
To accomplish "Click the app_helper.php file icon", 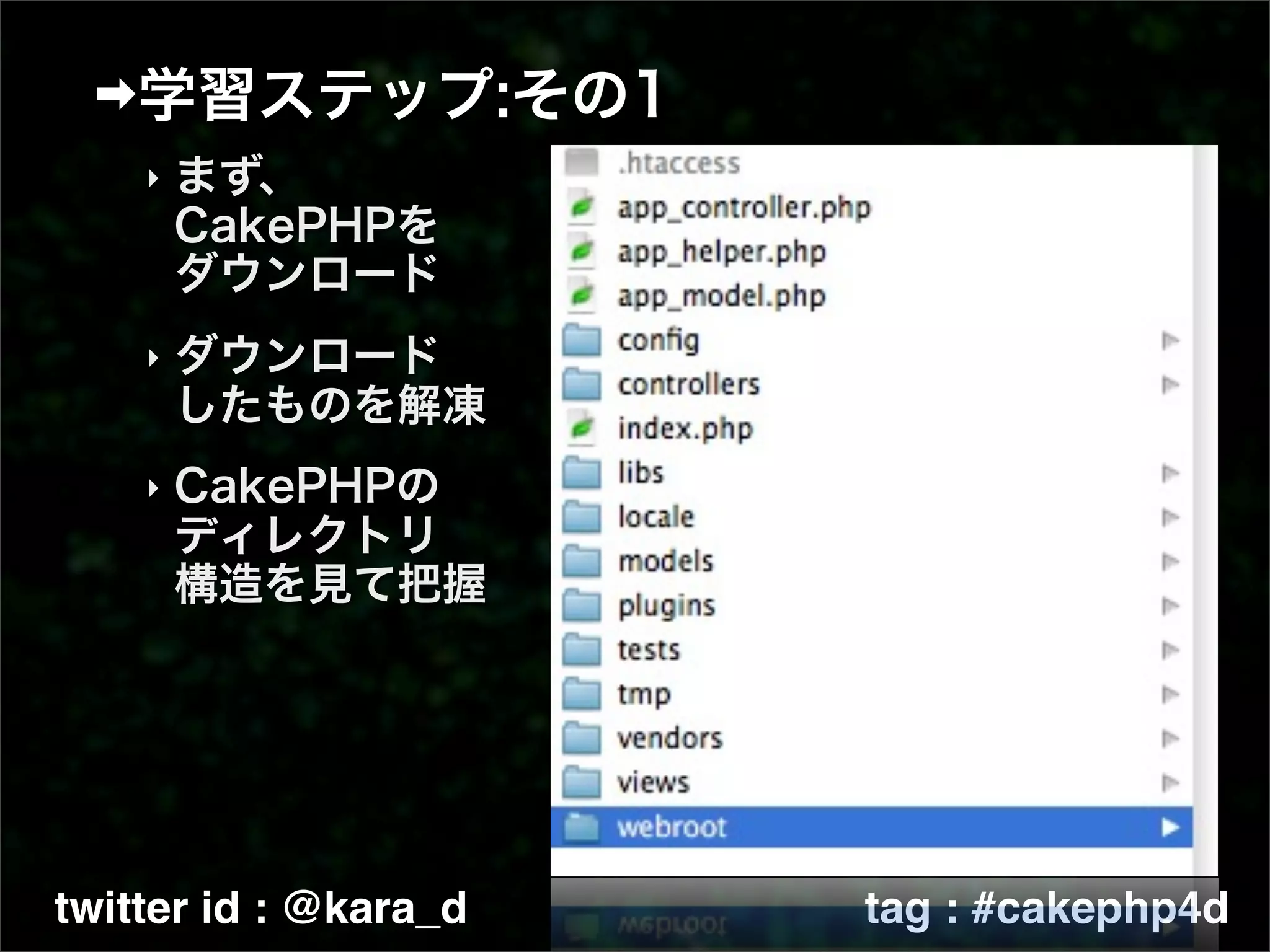I will coord(582,252).
